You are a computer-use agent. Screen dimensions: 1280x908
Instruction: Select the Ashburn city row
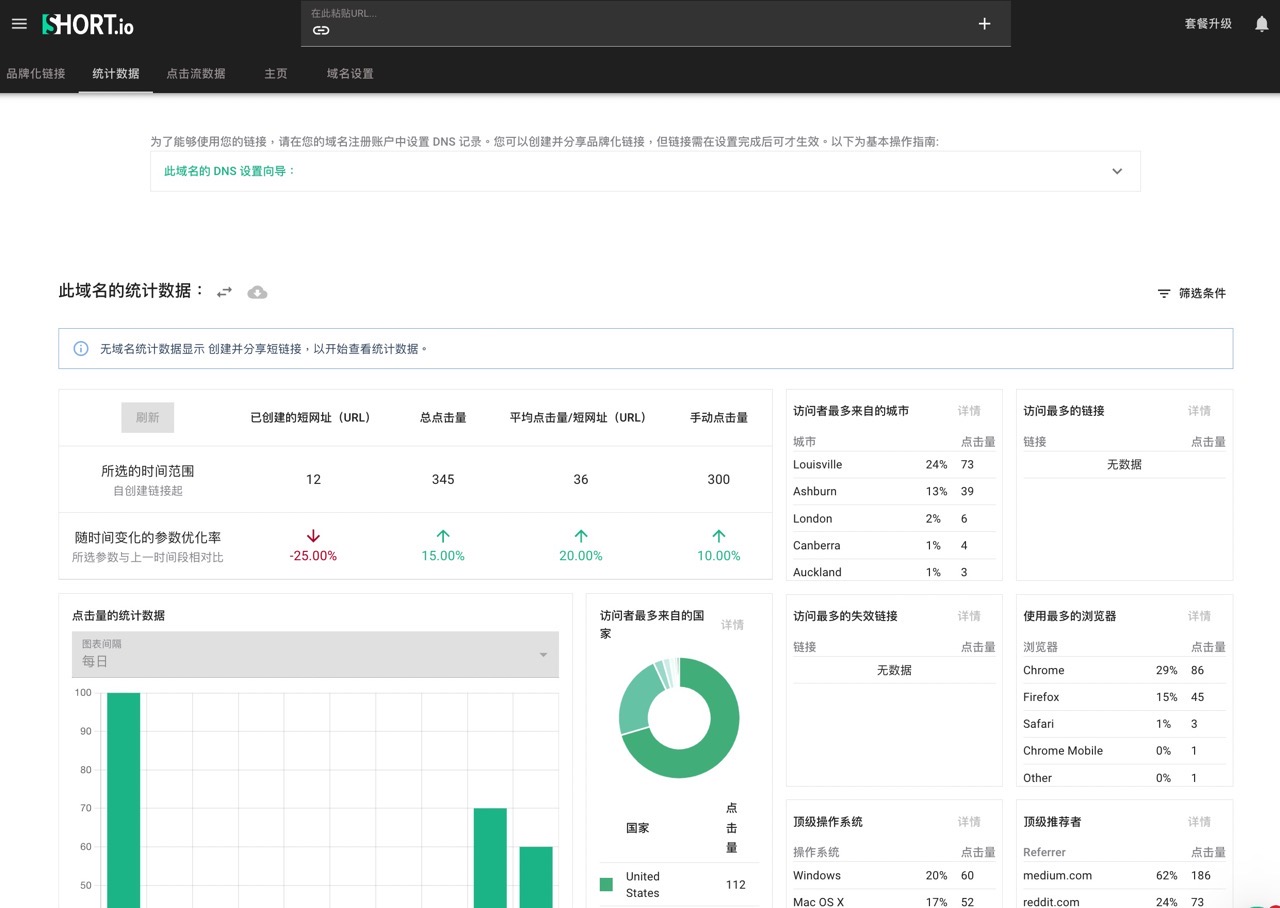[x=894, y=491]
